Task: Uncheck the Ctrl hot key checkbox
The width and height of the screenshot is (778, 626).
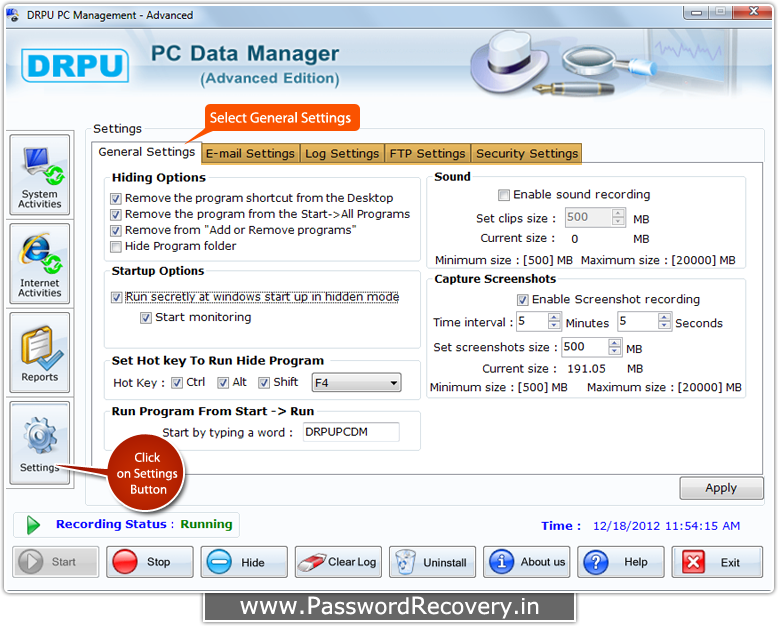Action: (x=177, y=383)
